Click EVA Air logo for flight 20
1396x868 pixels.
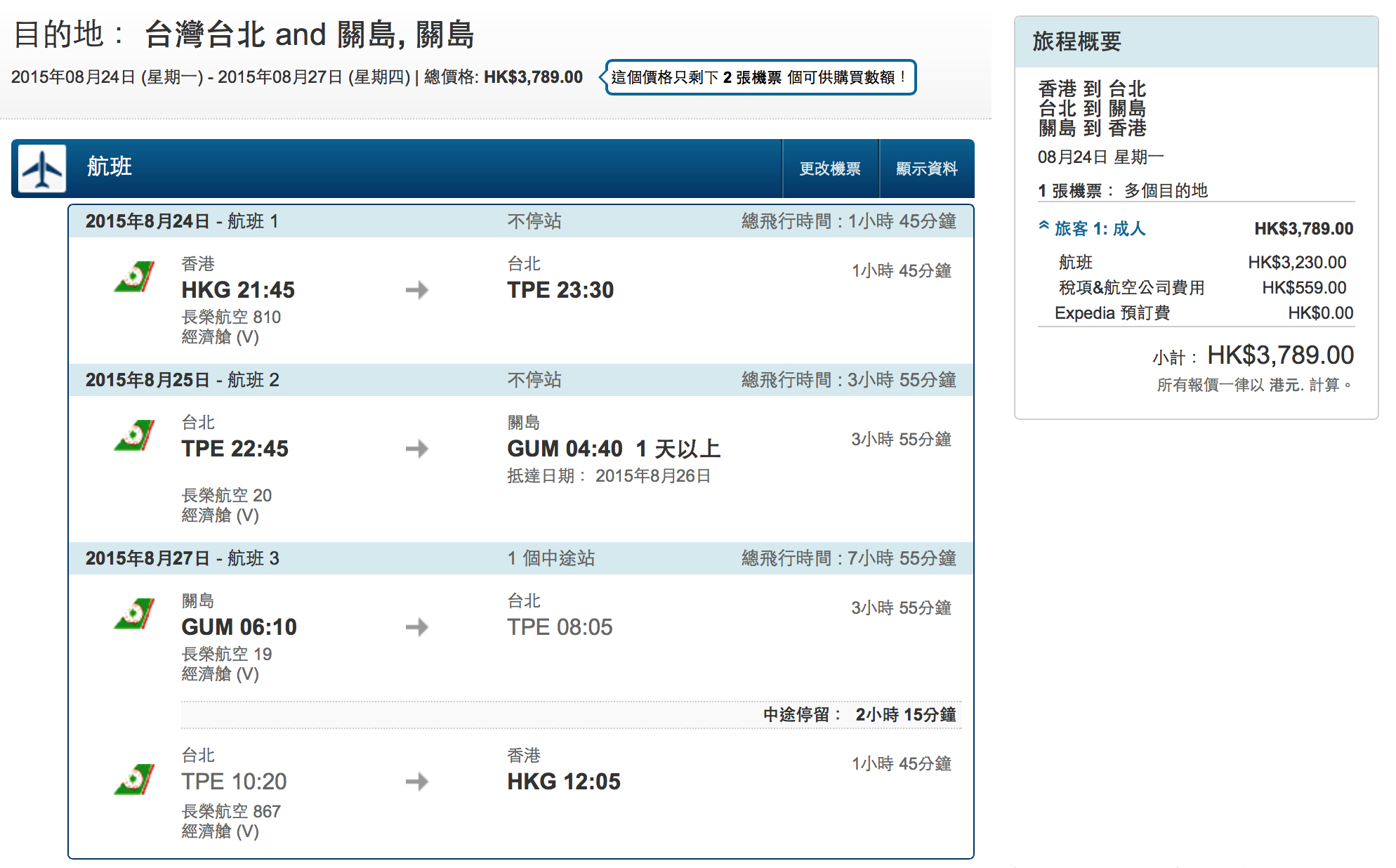[134, 435]
